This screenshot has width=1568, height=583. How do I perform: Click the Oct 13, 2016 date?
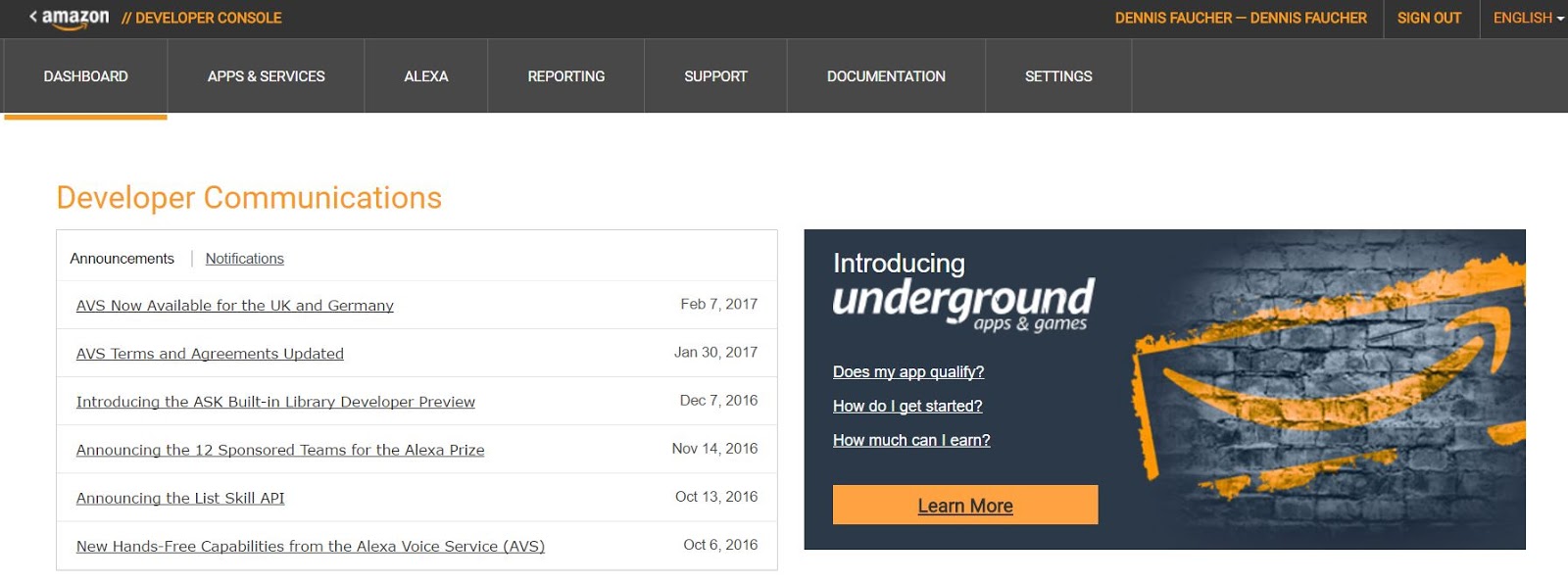pyautogui.click(x=716, y=496)
